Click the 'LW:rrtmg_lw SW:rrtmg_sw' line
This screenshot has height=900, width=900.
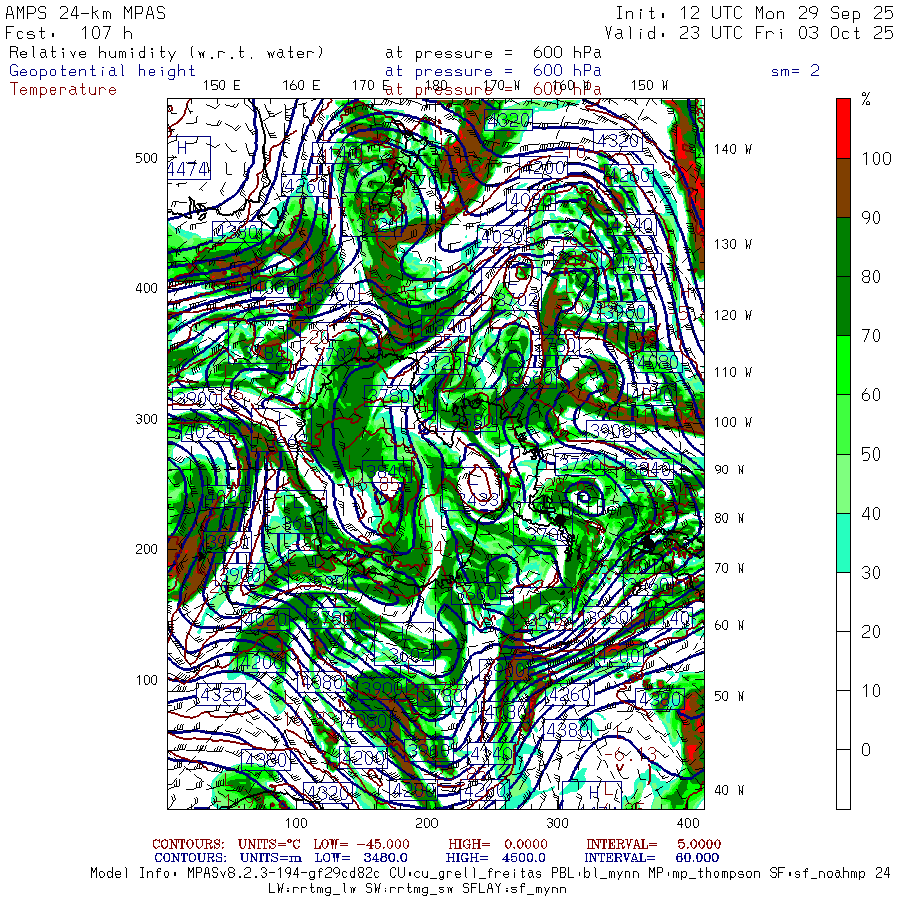(x=417, y=889)
